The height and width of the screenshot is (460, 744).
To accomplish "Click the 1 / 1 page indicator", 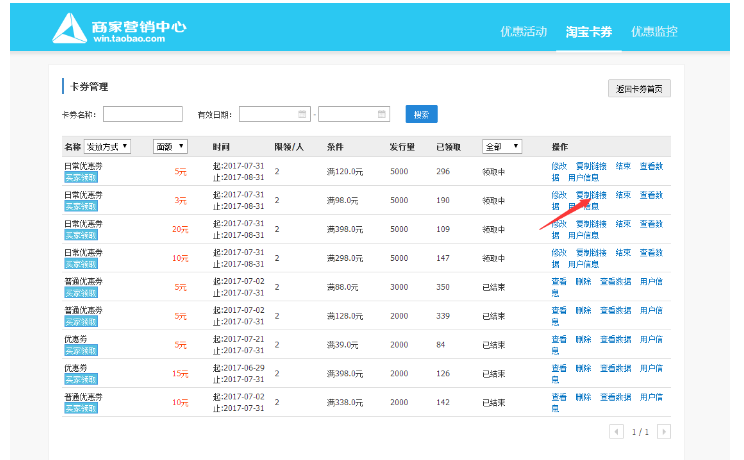I will [640, 432].
